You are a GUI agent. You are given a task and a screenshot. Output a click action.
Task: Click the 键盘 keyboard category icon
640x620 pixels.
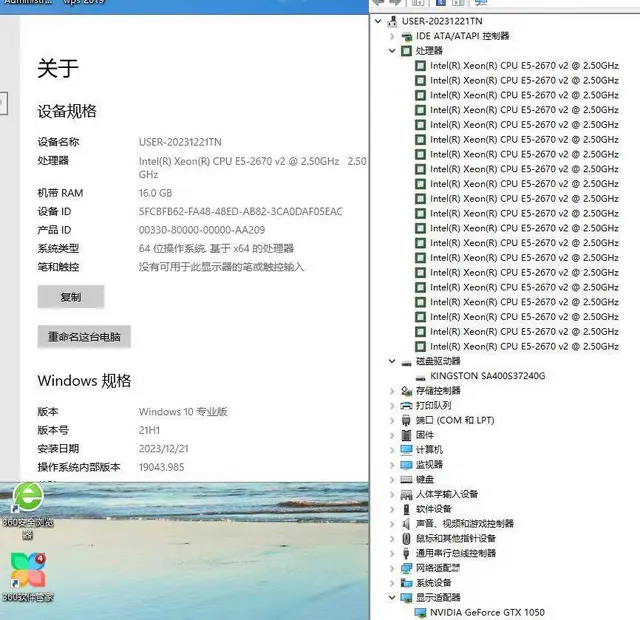[x=406, y=479]
